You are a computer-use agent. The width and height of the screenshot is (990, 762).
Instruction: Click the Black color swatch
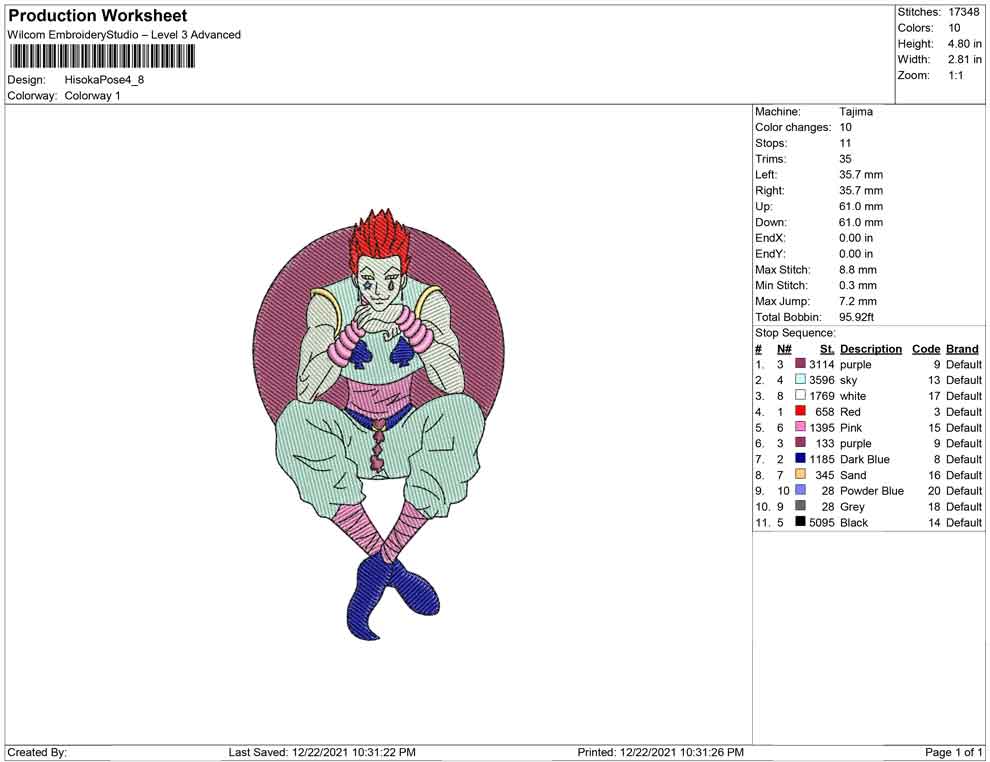[x=800, y=521]
